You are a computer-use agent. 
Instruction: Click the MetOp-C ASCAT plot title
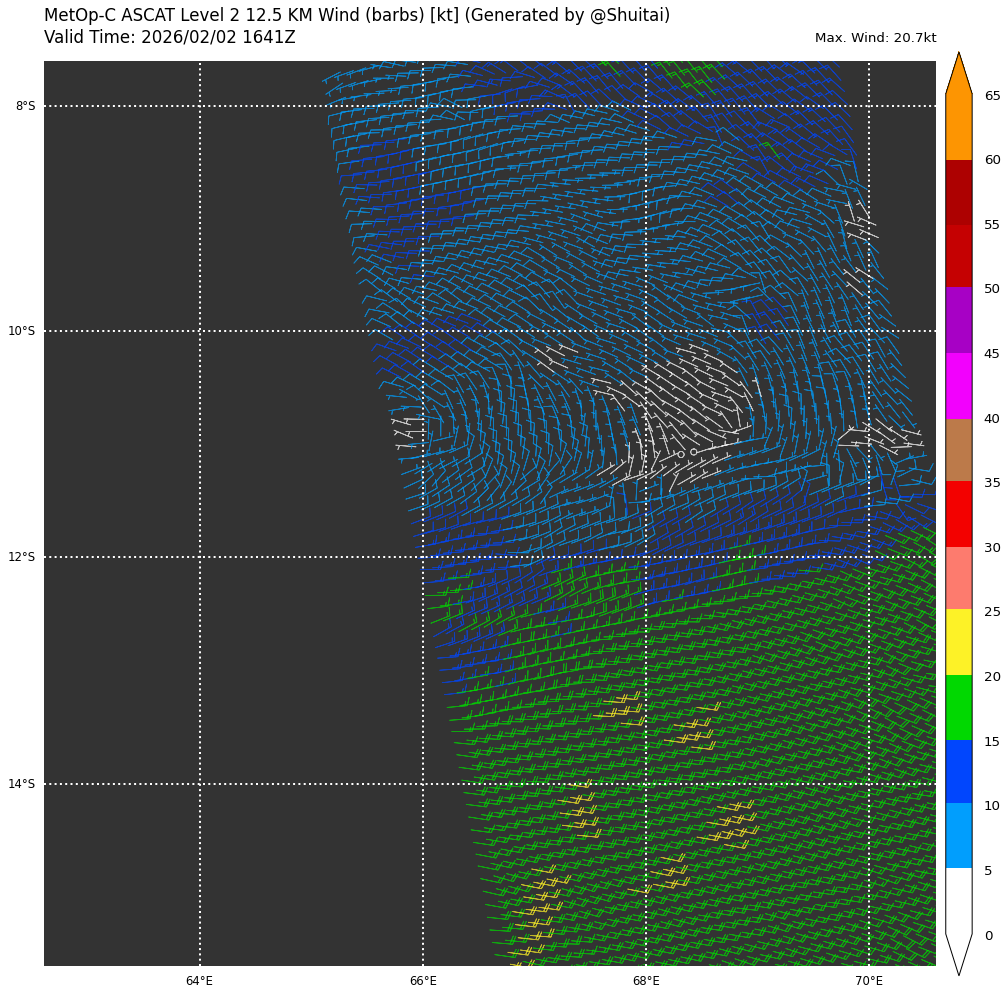(x=357, y=16)
